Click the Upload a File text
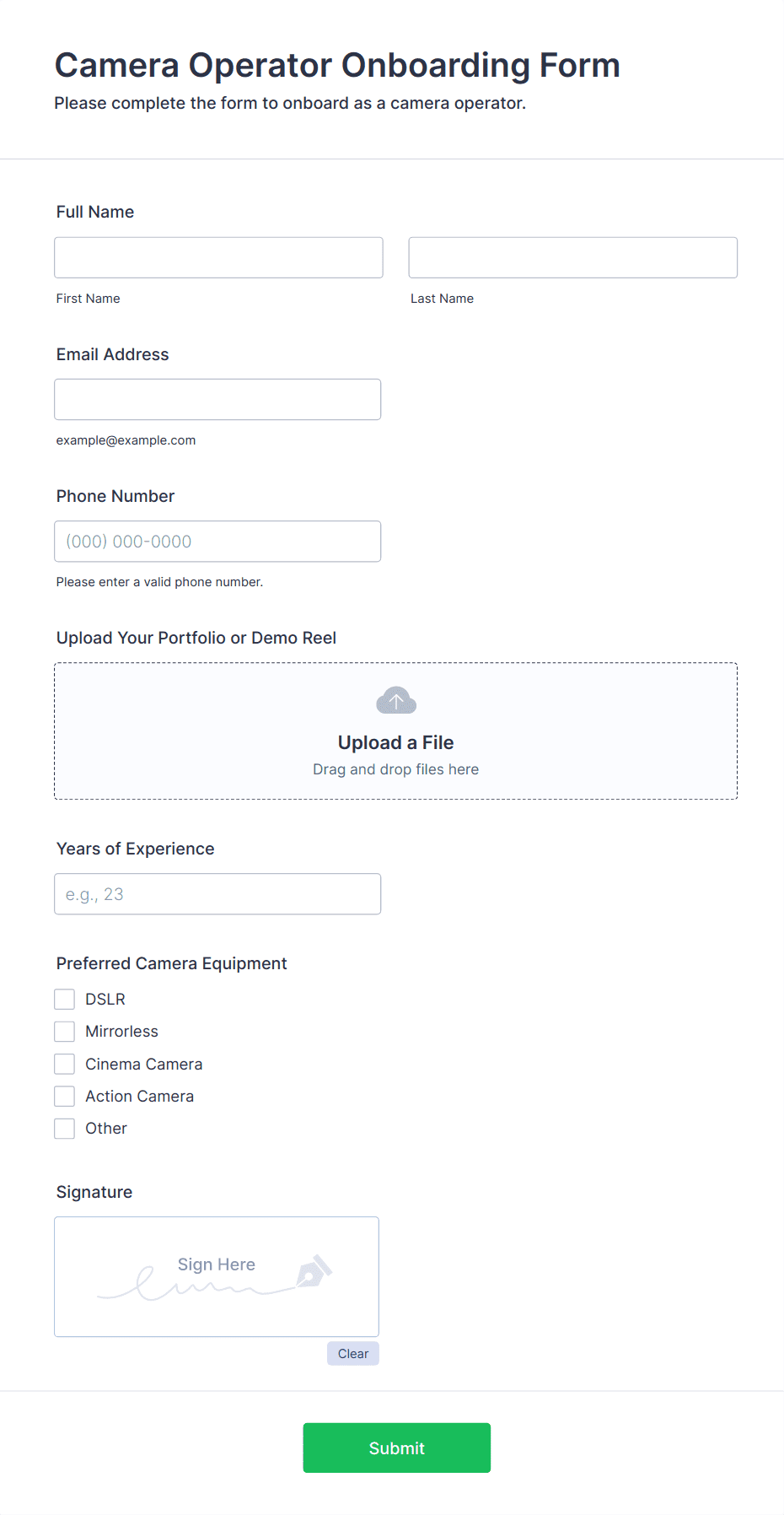 (x=395, y=742)
